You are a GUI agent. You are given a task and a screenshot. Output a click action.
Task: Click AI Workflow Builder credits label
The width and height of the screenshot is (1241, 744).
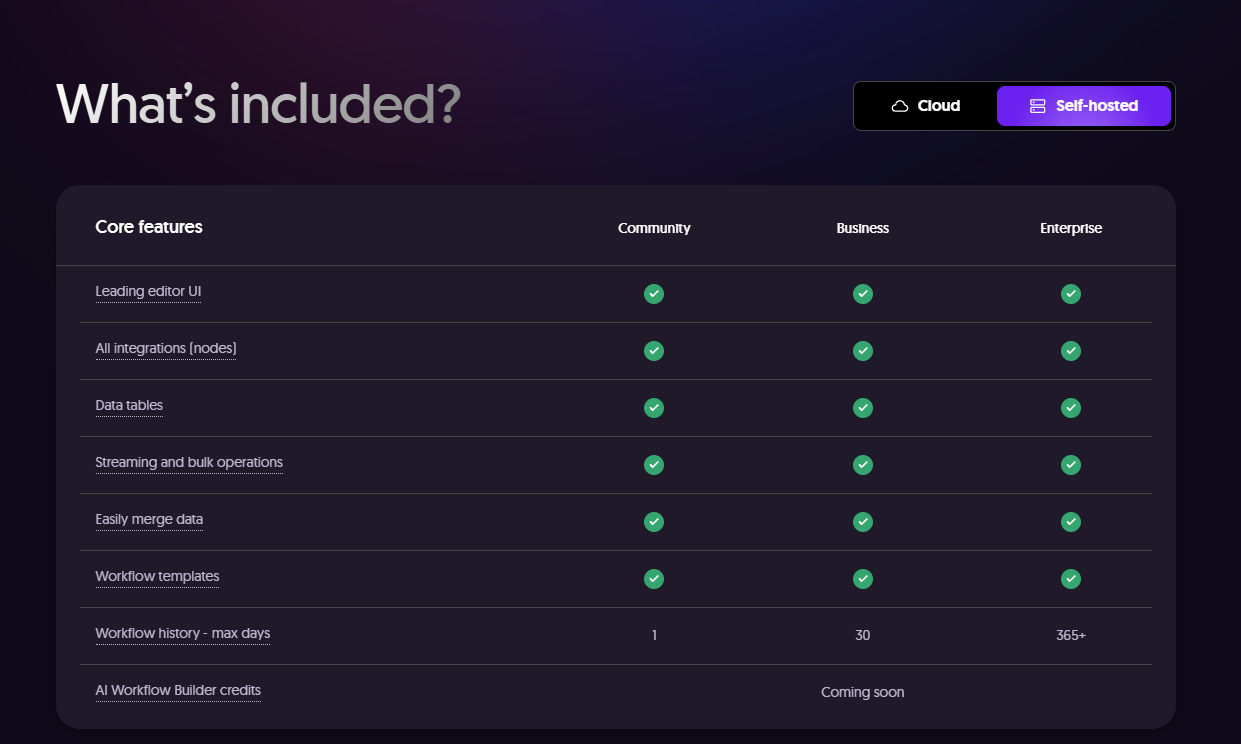pos(178,690)
